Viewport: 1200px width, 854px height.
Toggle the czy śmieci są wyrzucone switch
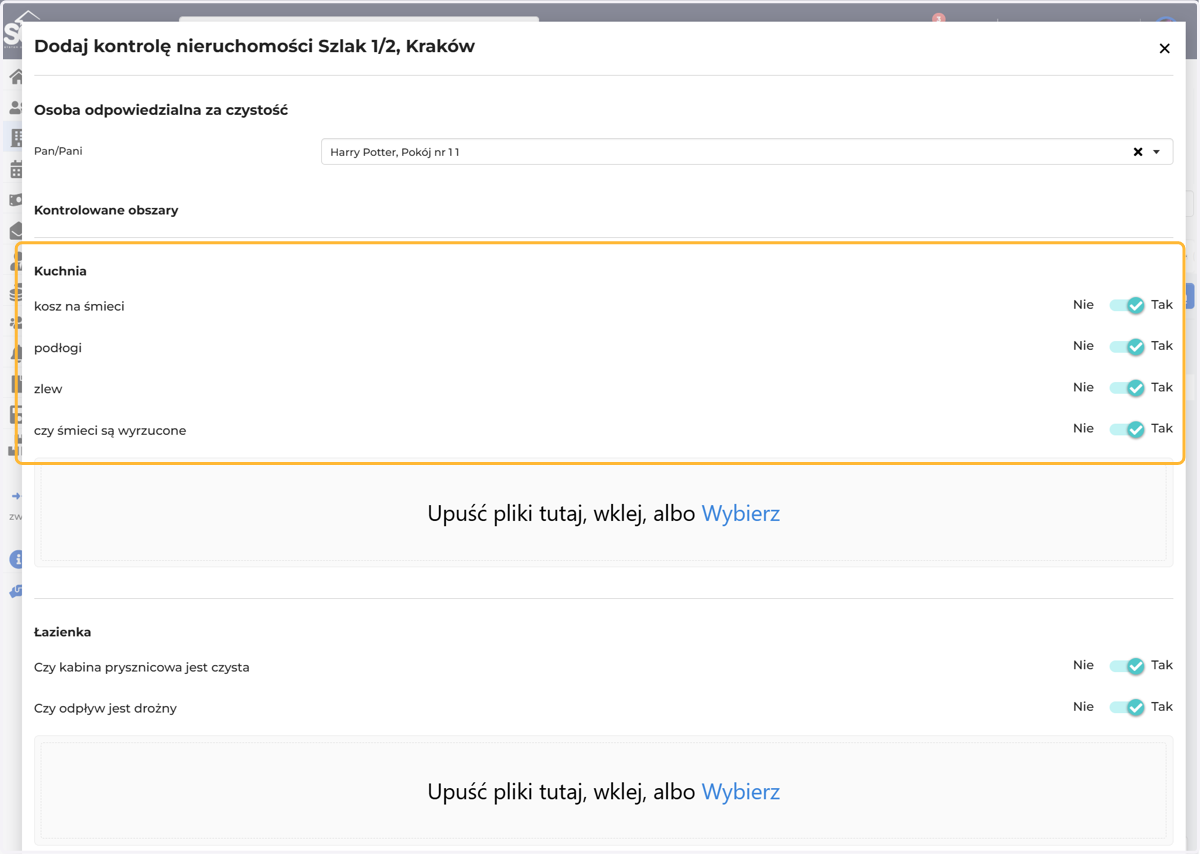pos(1127,429)
